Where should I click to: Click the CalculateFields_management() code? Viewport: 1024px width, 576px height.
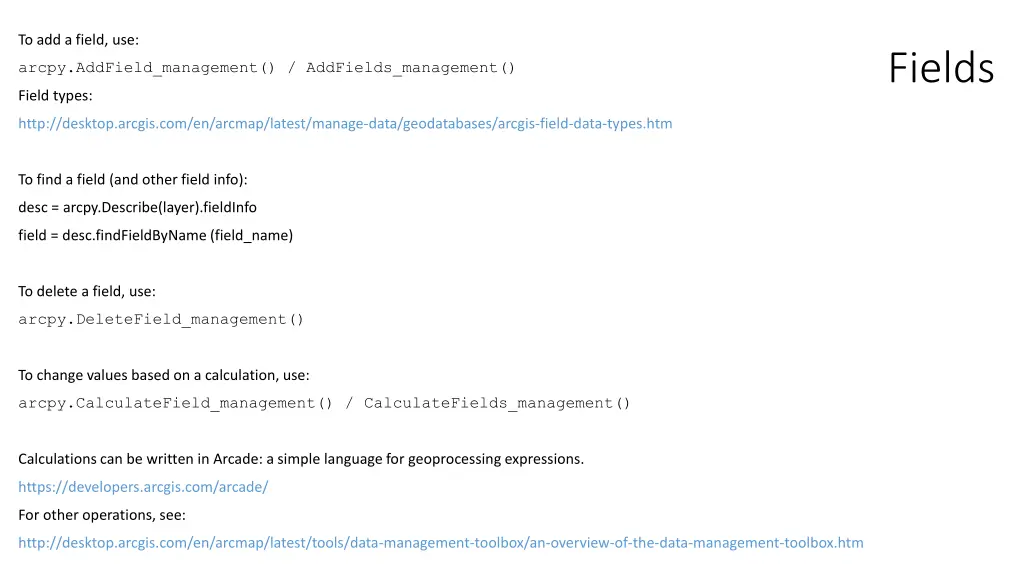pyautogui.click(x=497, y=404)
